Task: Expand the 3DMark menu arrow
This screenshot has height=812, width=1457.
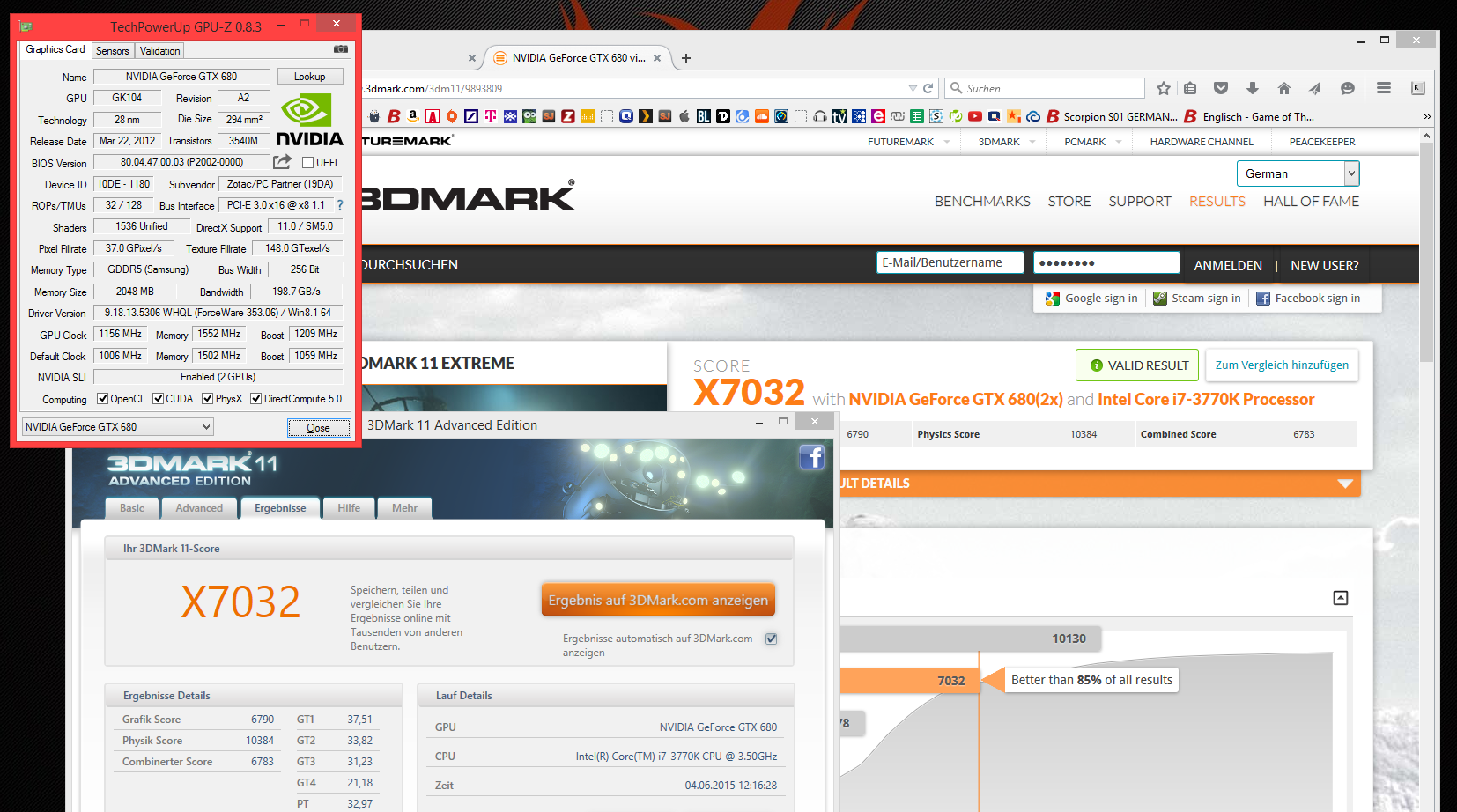Action: 1033,142
